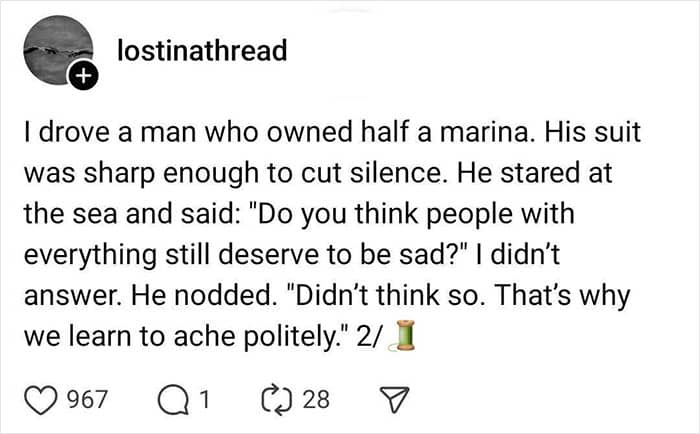
Task: Click the green thread spool emoji
Action: (x=402, y=335)
